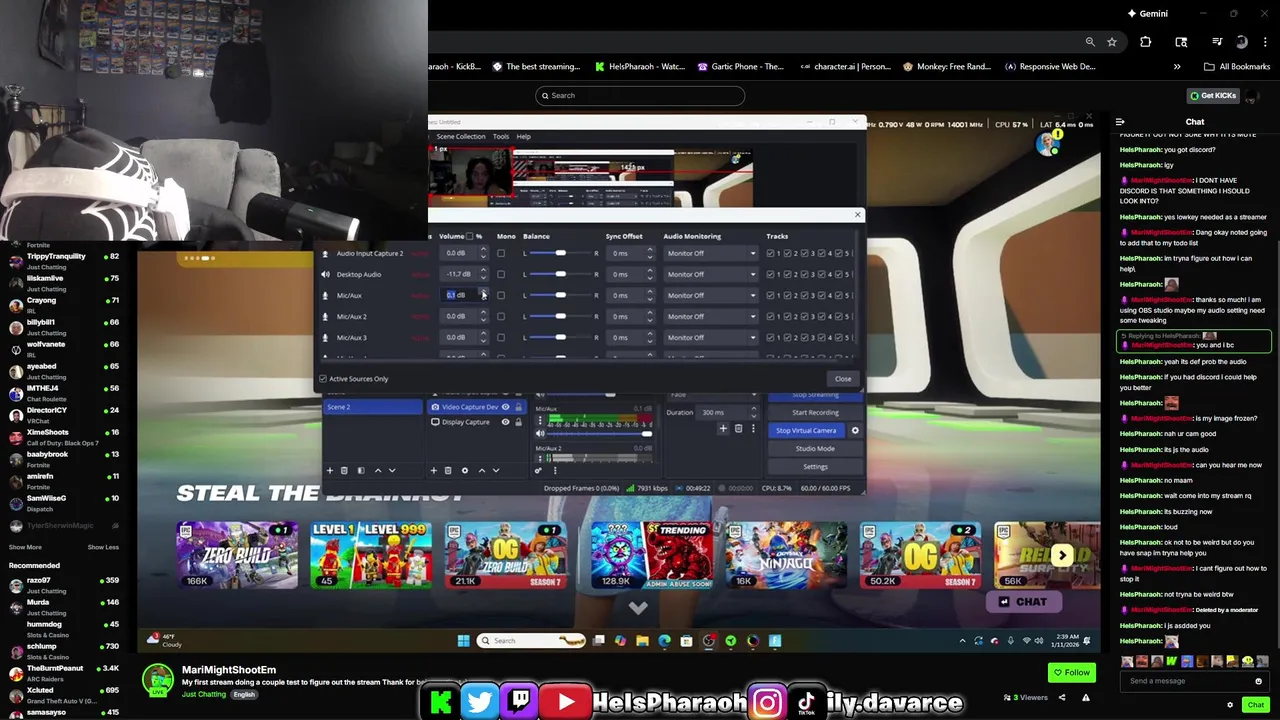Add a new scene with the plus icon
Screen dimensions: 1280x720
(330, 470)
